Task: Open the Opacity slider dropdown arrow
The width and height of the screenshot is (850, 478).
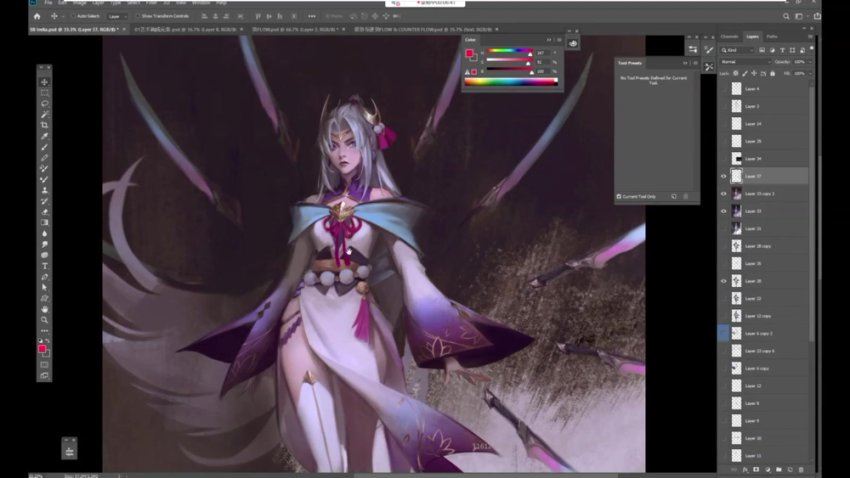Action: pos(810,62)
